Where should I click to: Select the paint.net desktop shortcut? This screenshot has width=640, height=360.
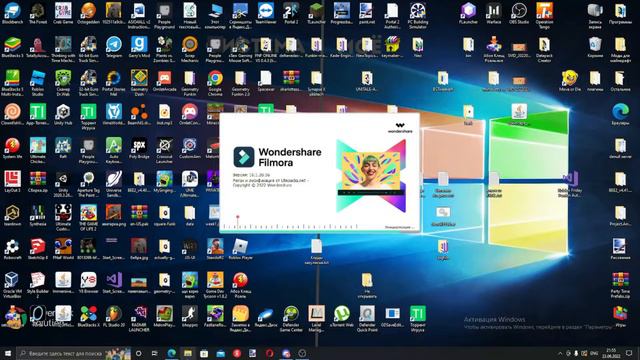(x=366, y=13)
